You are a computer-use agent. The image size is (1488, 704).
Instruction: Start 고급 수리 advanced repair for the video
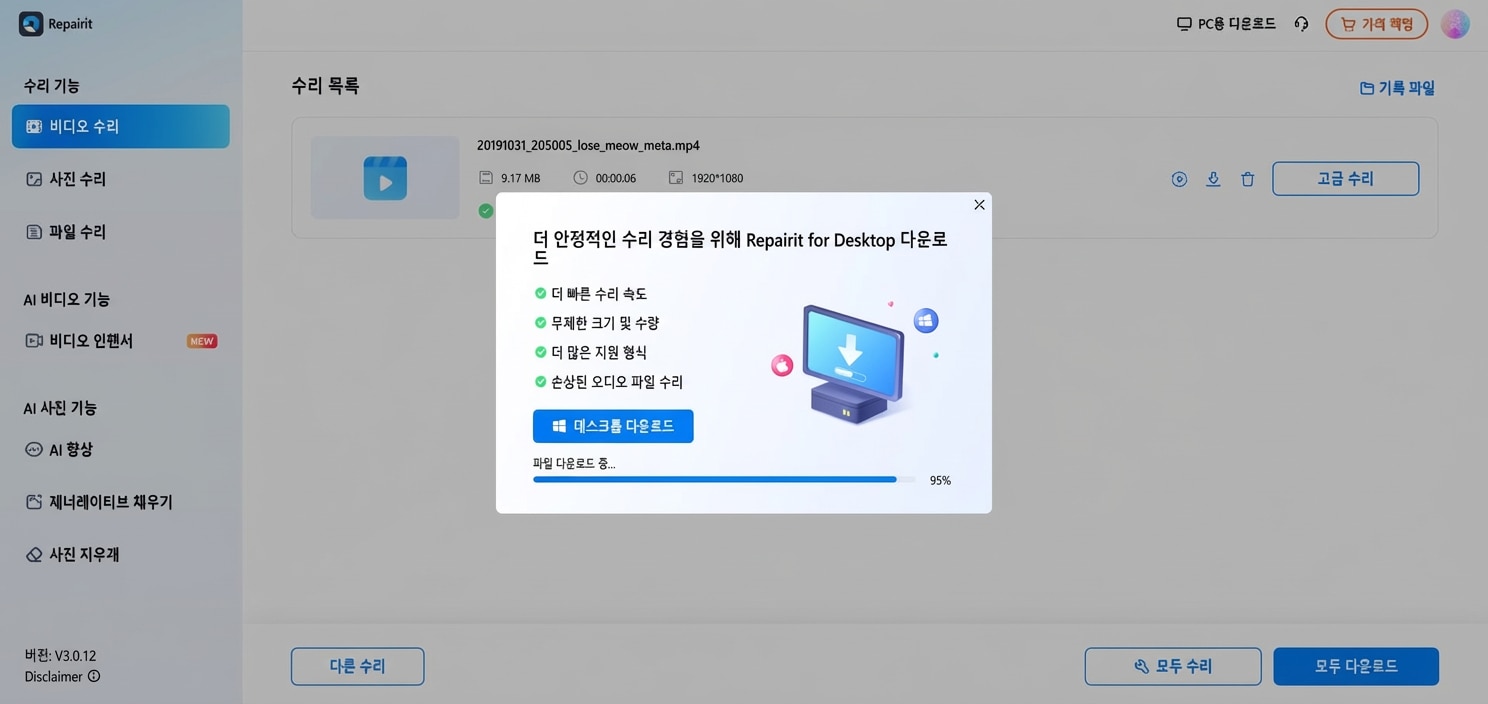point(1345,178)
